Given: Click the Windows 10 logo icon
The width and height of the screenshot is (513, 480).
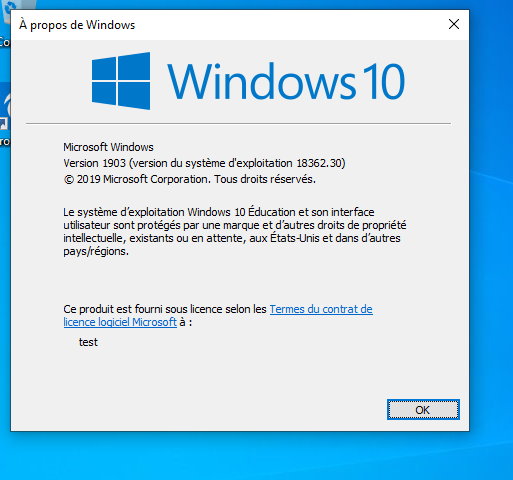Looking at the screenshot, I should coord(121,81).
